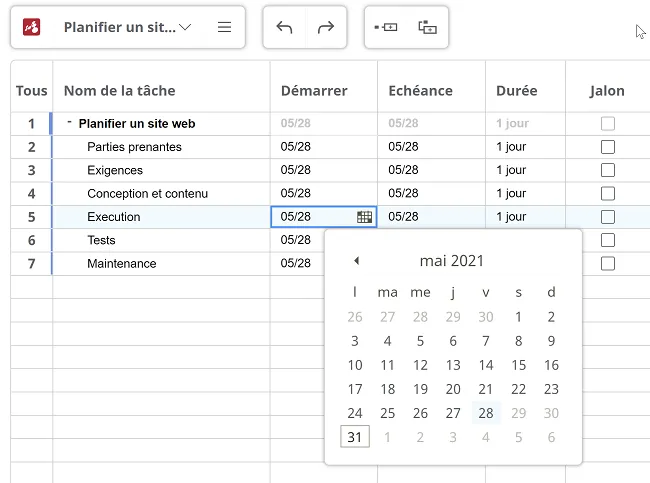Check the Jalon box for Parties prenantes
Screen dimensions: 650x483
click(x=608, y=147)
